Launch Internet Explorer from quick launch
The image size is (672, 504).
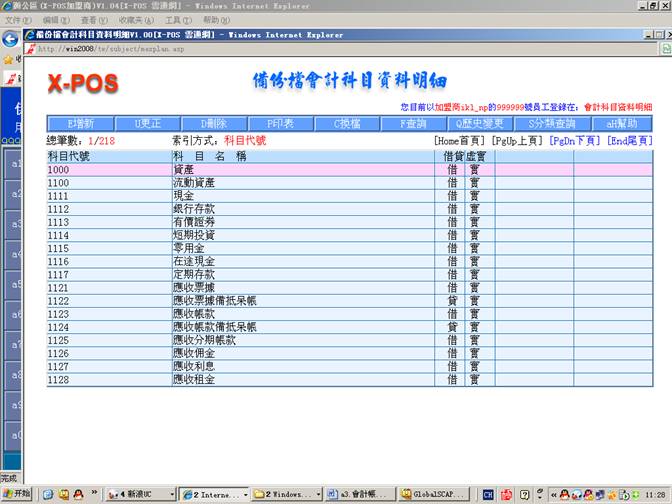(47, 494)
